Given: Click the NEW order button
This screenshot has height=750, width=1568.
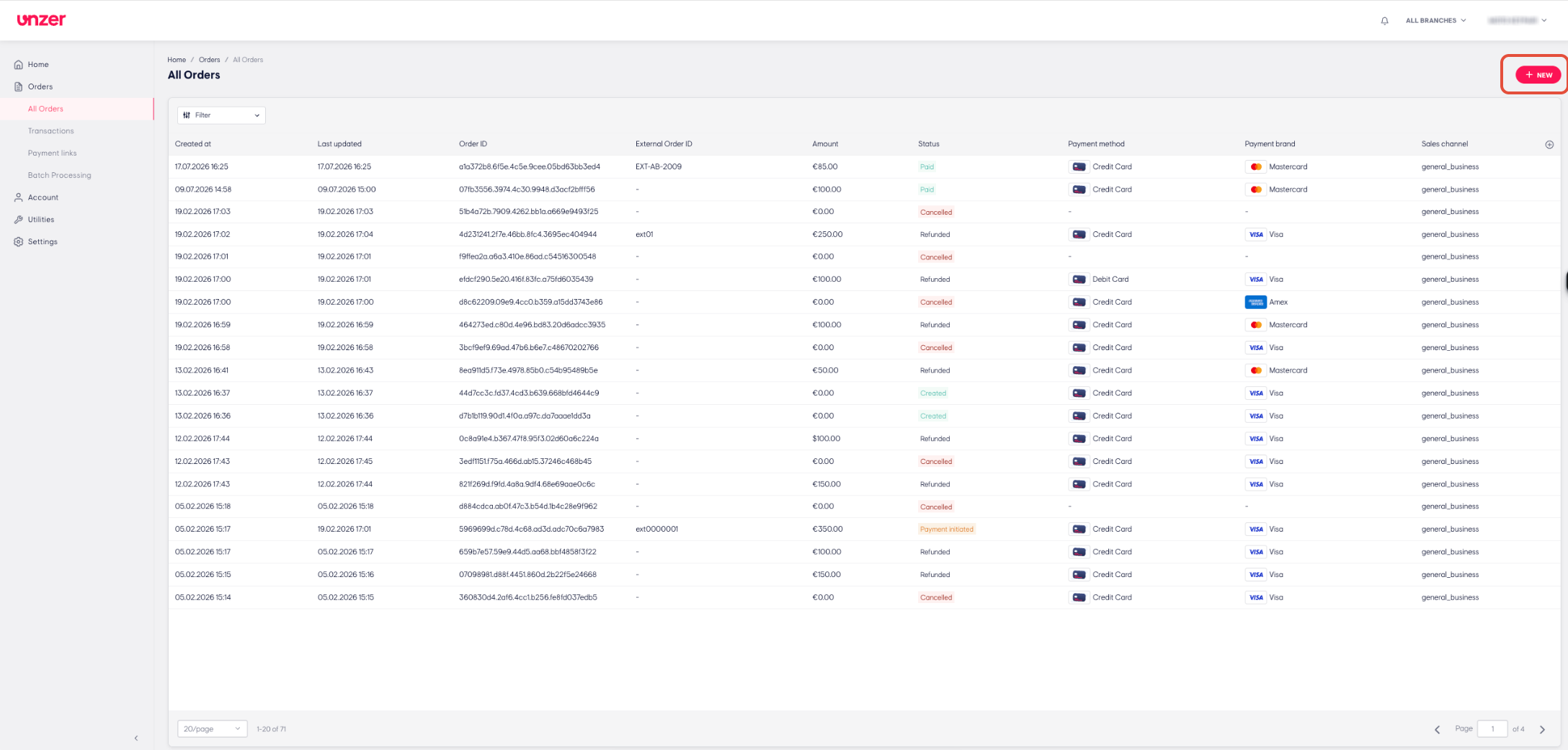Looking at the screenshot, I should pyautogui.click(x=1538, y=75).
